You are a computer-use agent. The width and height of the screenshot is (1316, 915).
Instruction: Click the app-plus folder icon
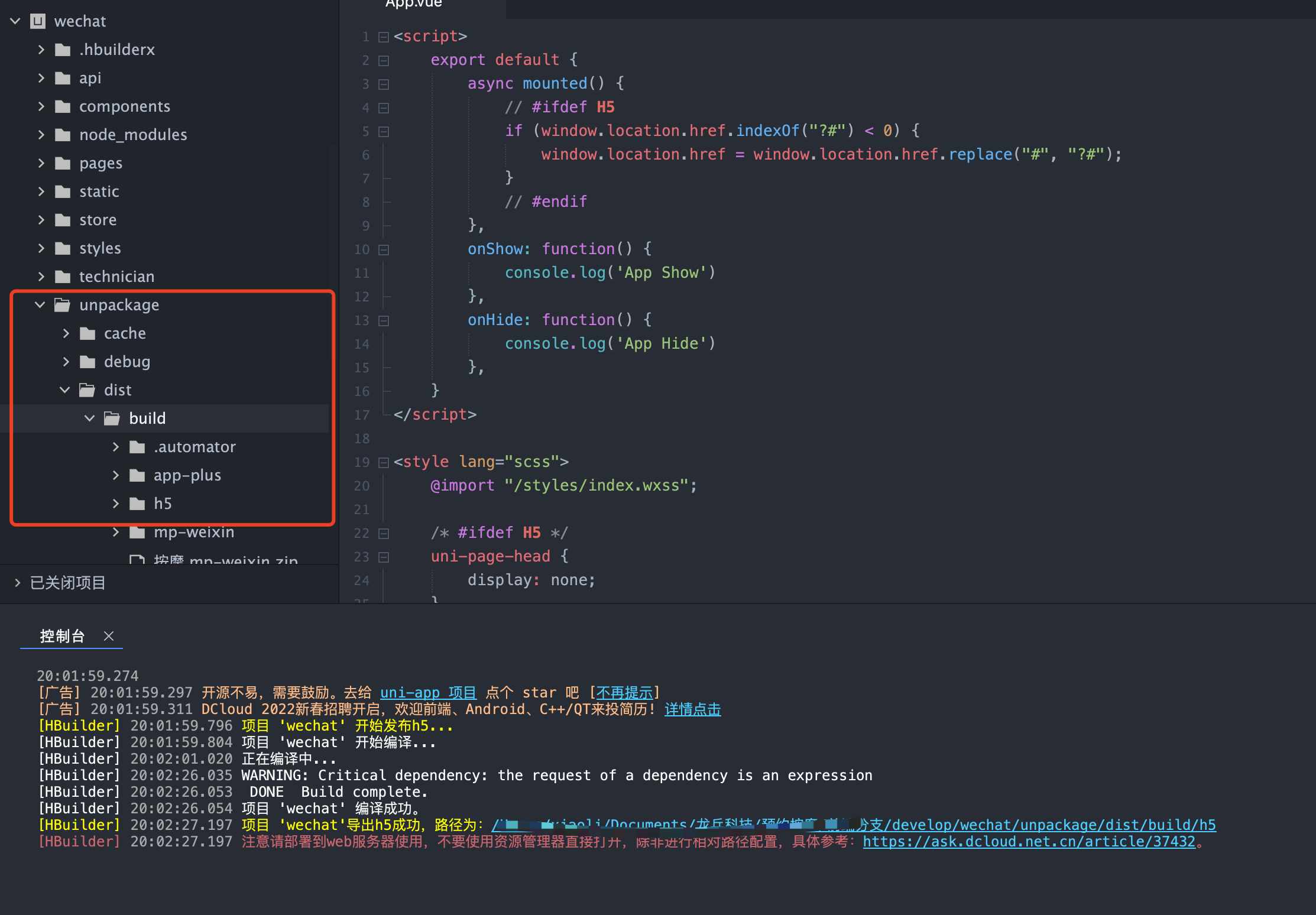137,475
